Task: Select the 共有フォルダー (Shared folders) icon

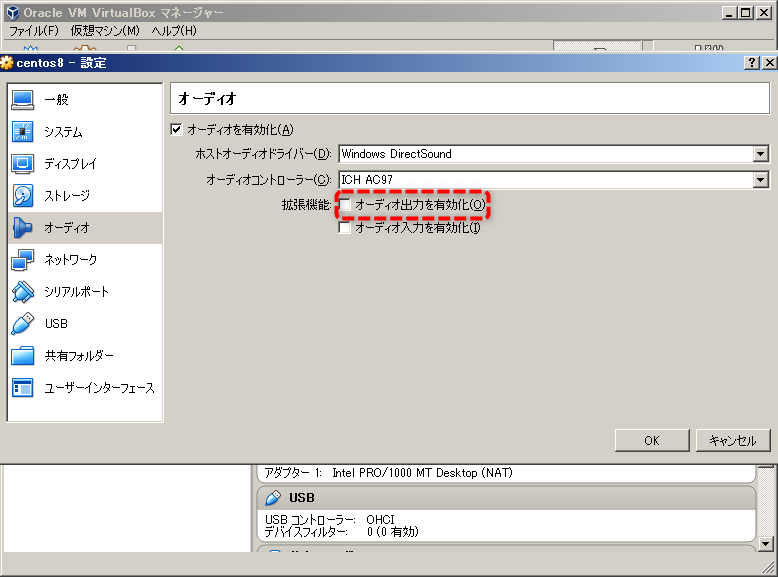Action: tap(22, 356)
